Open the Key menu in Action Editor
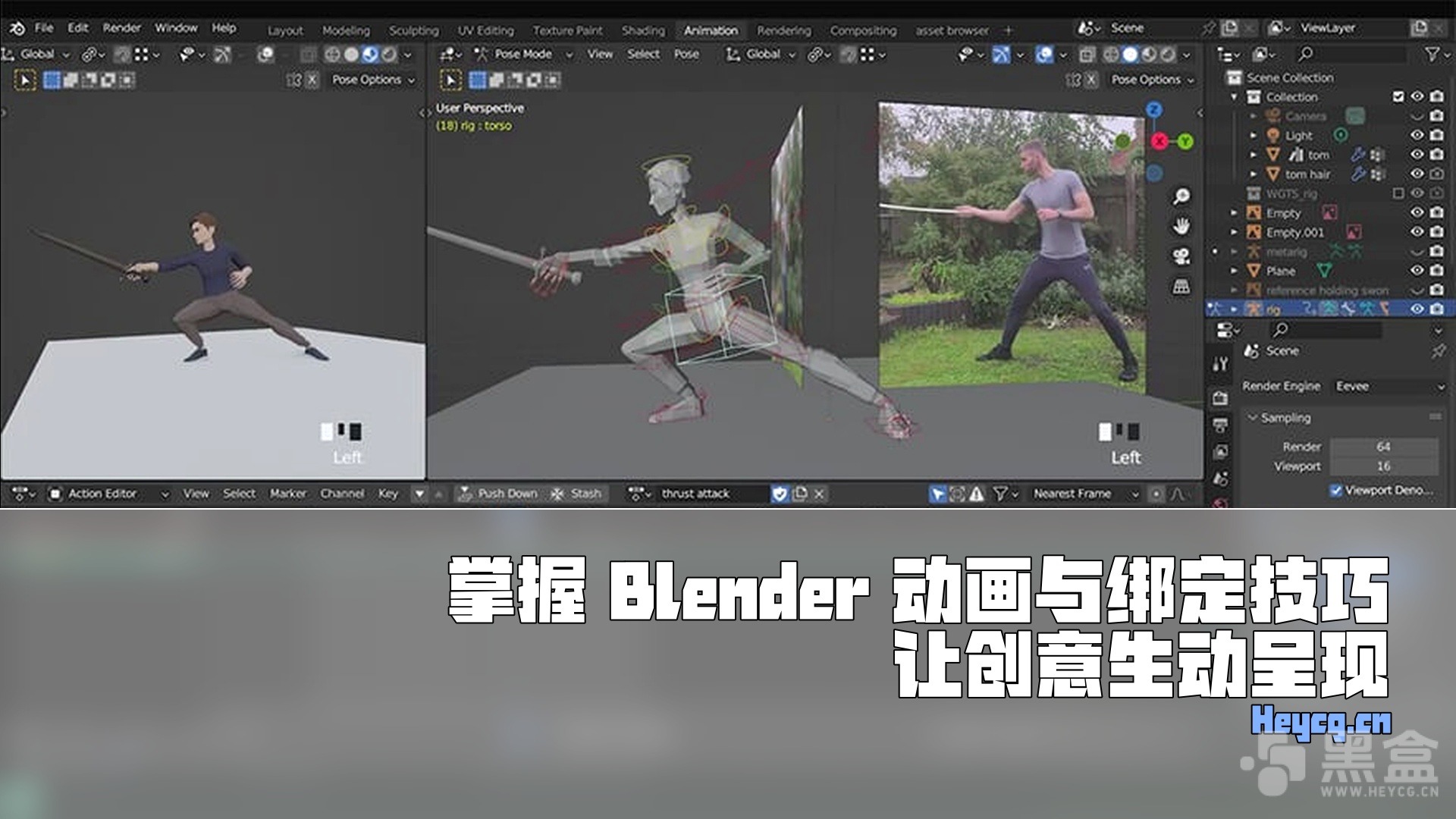This screenshot has height=819, width=1456. 388,494
